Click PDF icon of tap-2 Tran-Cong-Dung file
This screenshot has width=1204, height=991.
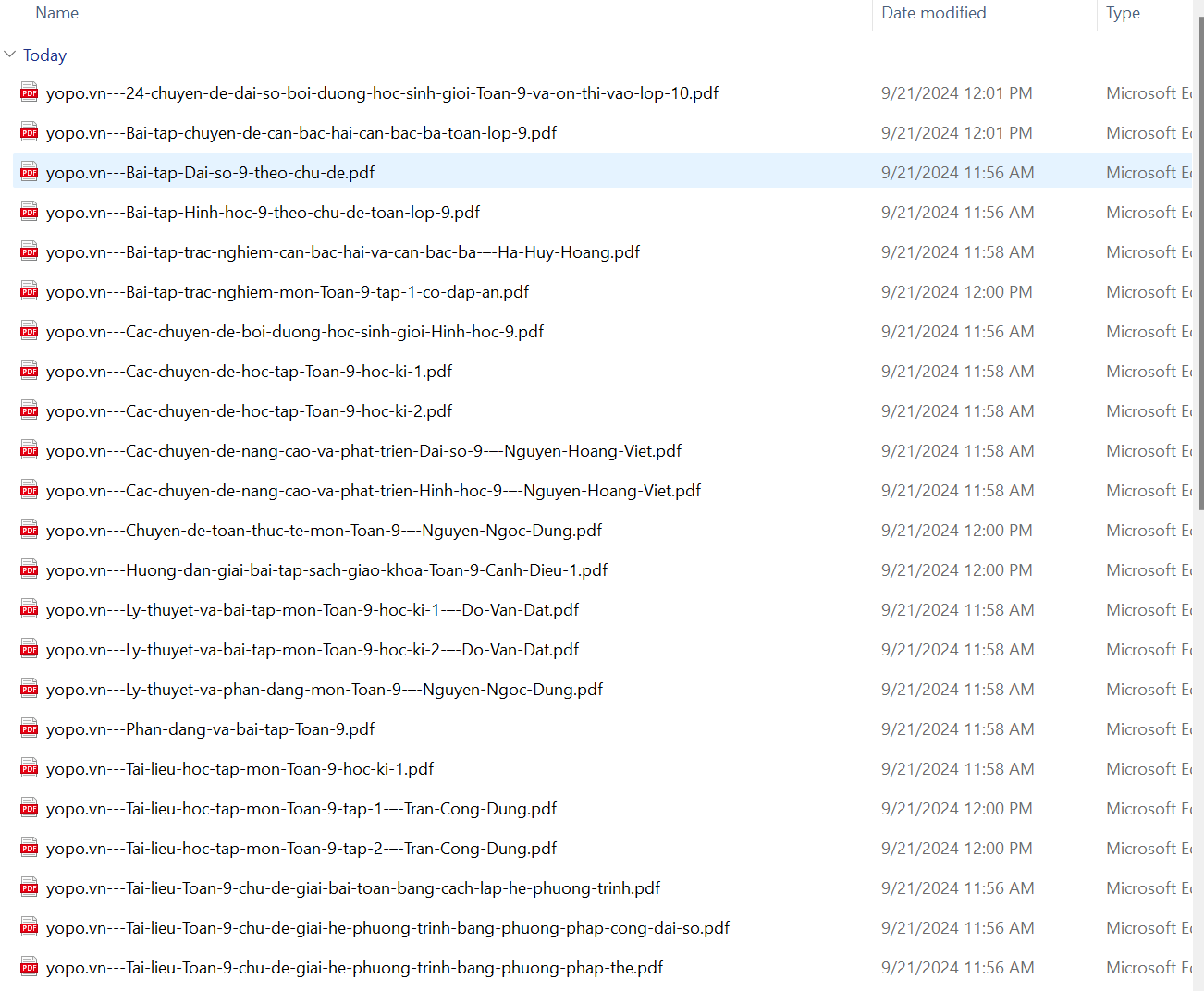(30, 848)
